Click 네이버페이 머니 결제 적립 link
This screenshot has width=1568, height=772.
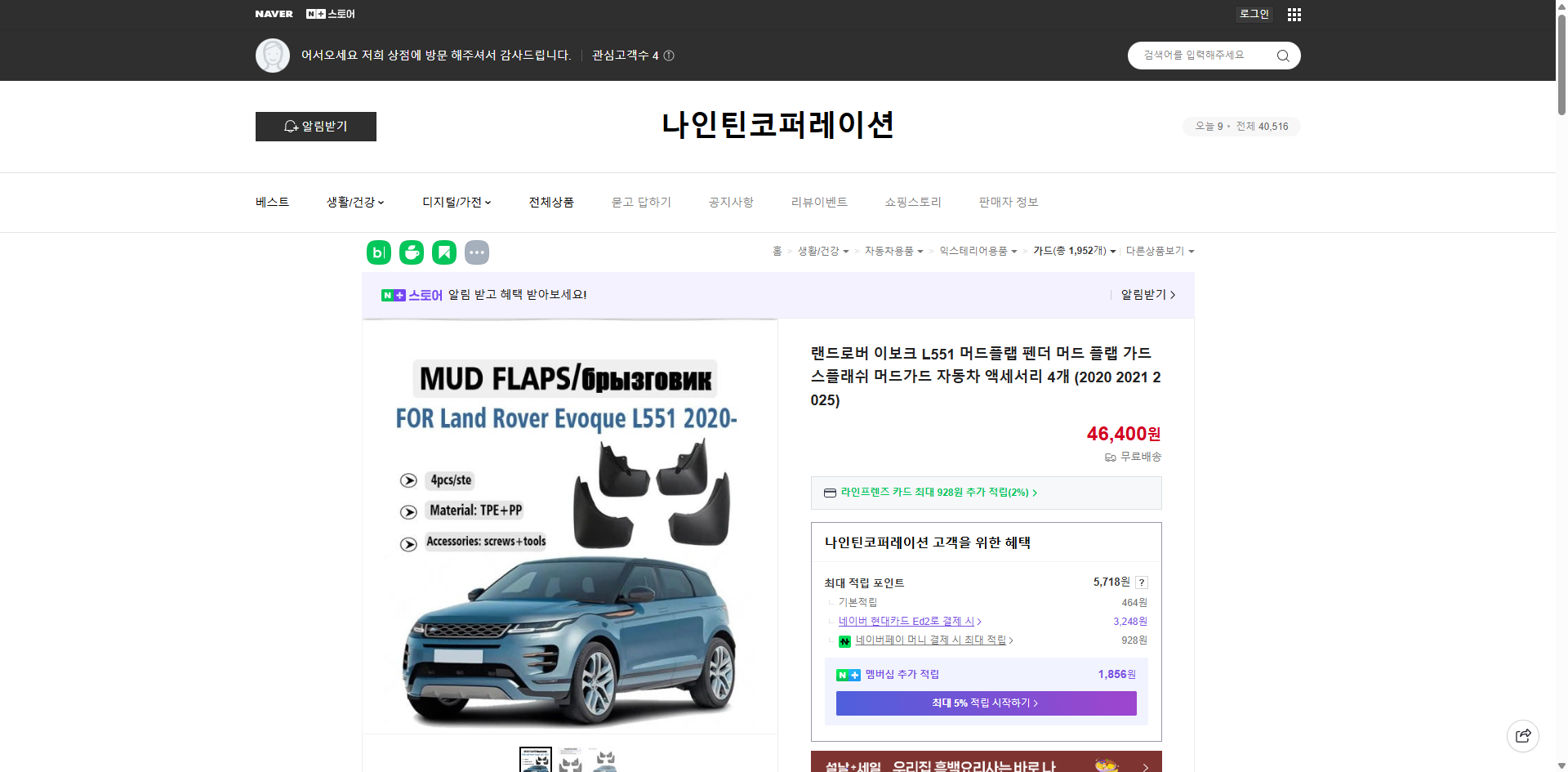(932, 640)
